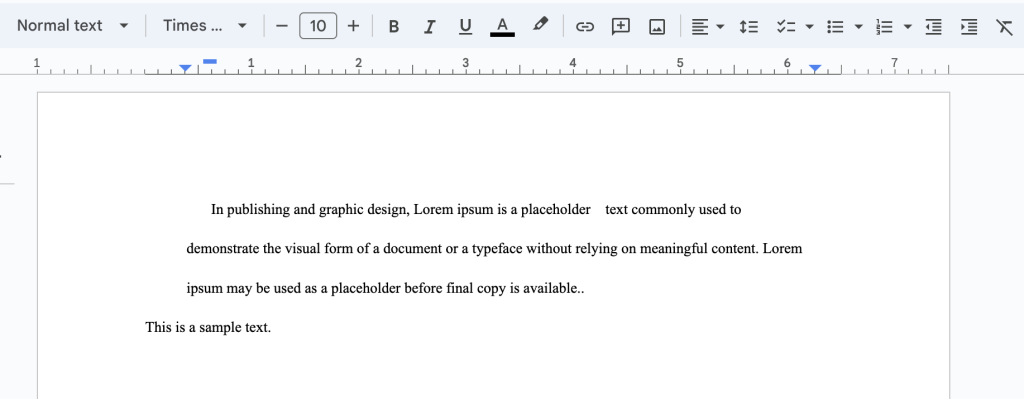Click the font size field showing 10
Viewport: 1024px width, 399px height.
pyautogui.click(x=318, y=26)
